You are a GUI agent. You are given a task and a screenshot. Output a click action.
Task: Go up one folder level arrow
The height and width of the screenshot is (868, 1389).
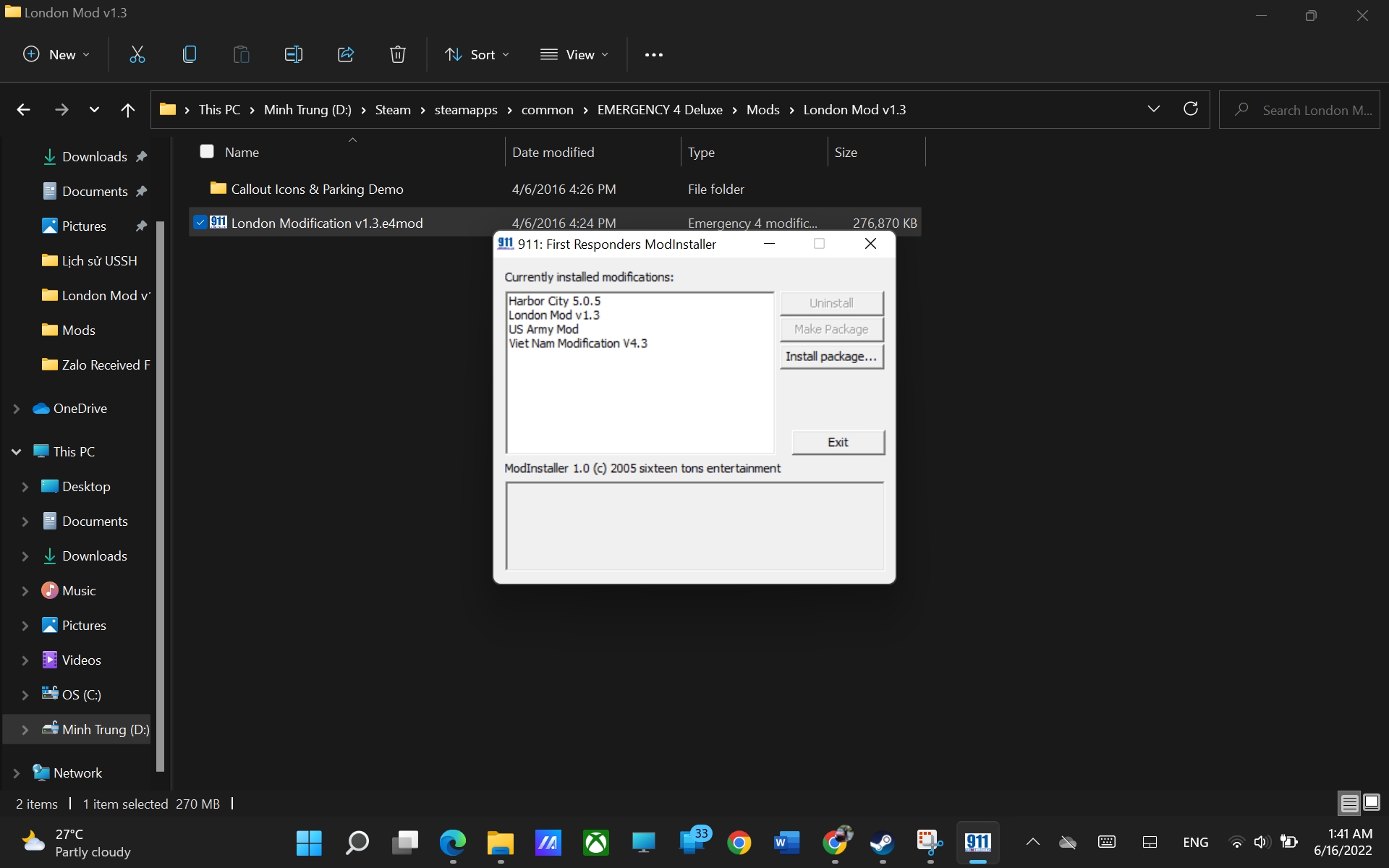(127, 110)
